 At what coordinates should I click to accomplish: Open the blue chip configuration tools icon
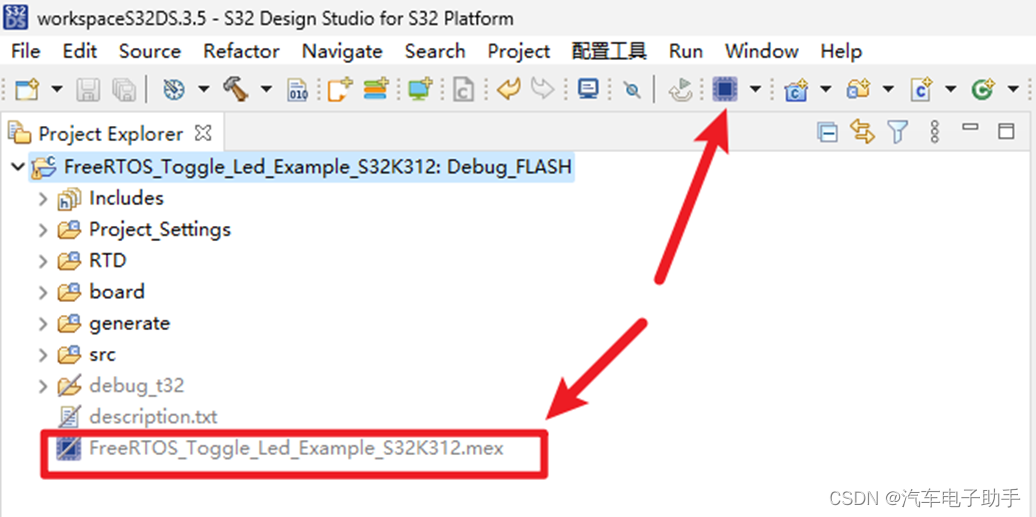pos(725,89)
